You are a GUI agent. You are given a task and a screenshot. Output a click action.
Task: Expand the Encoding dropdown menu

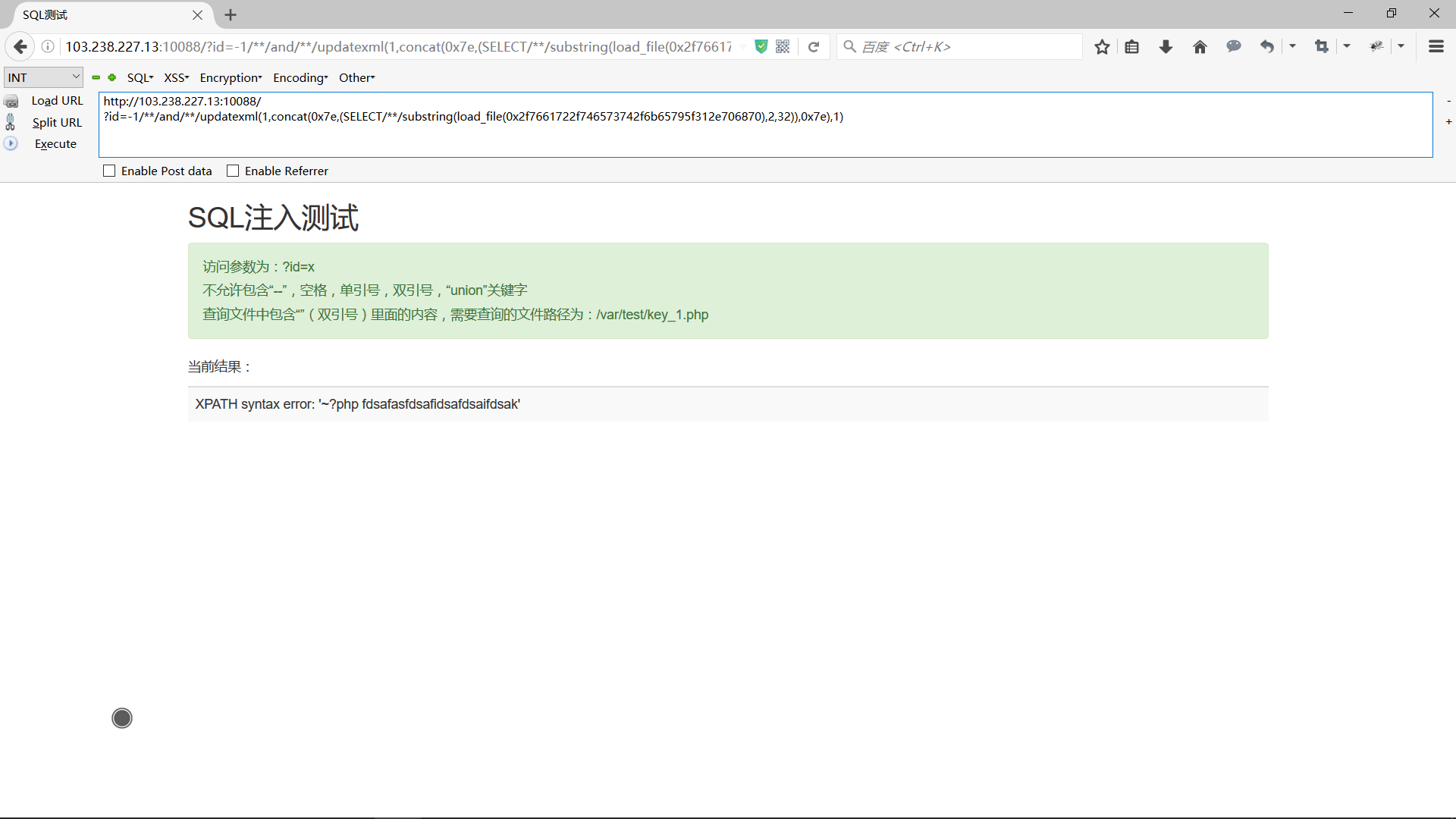[x=300, y=78]
